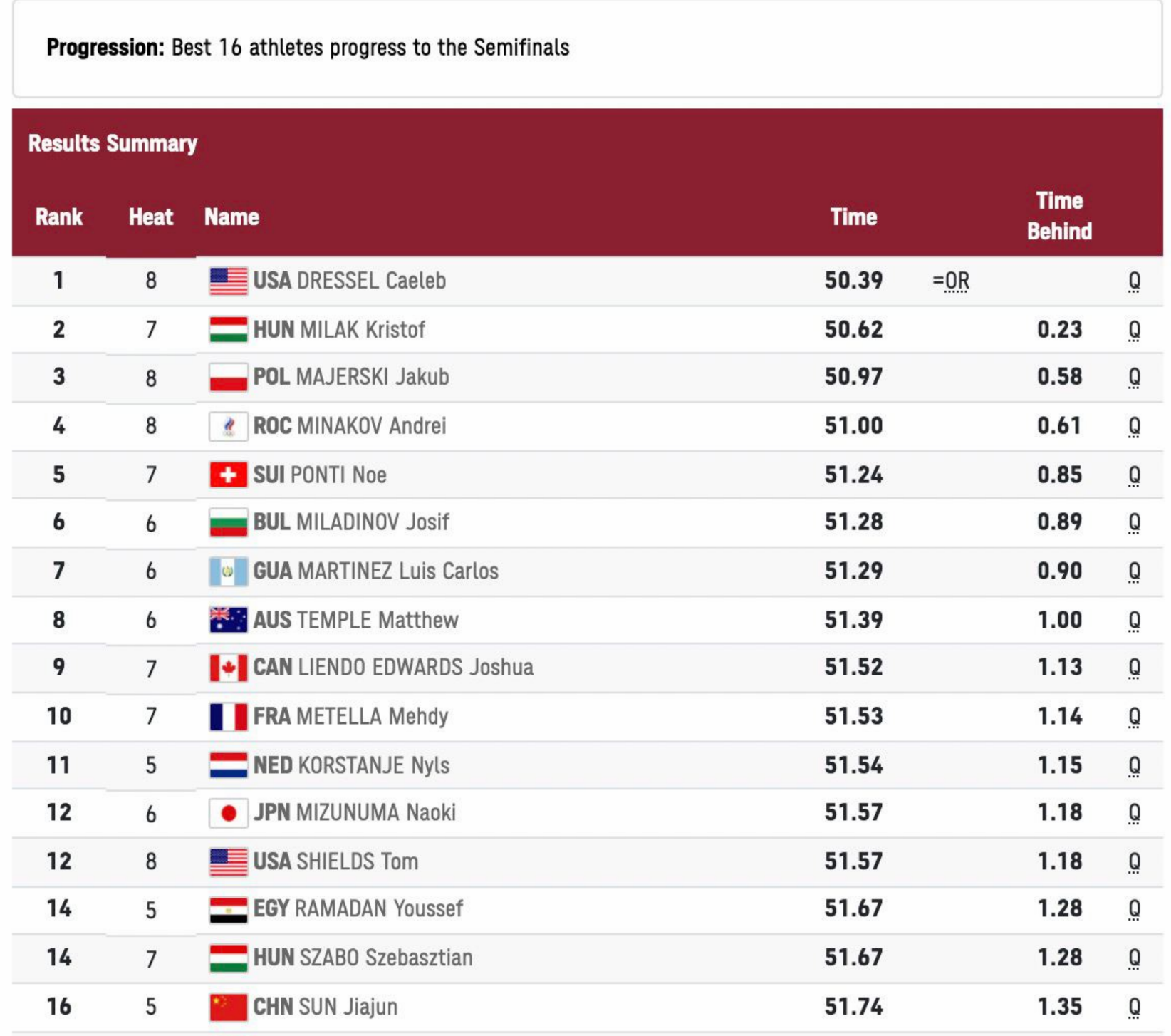Click the Swiss flag next to PONTI Noe
The image size is (1171, 1036).
coord(229,475)
